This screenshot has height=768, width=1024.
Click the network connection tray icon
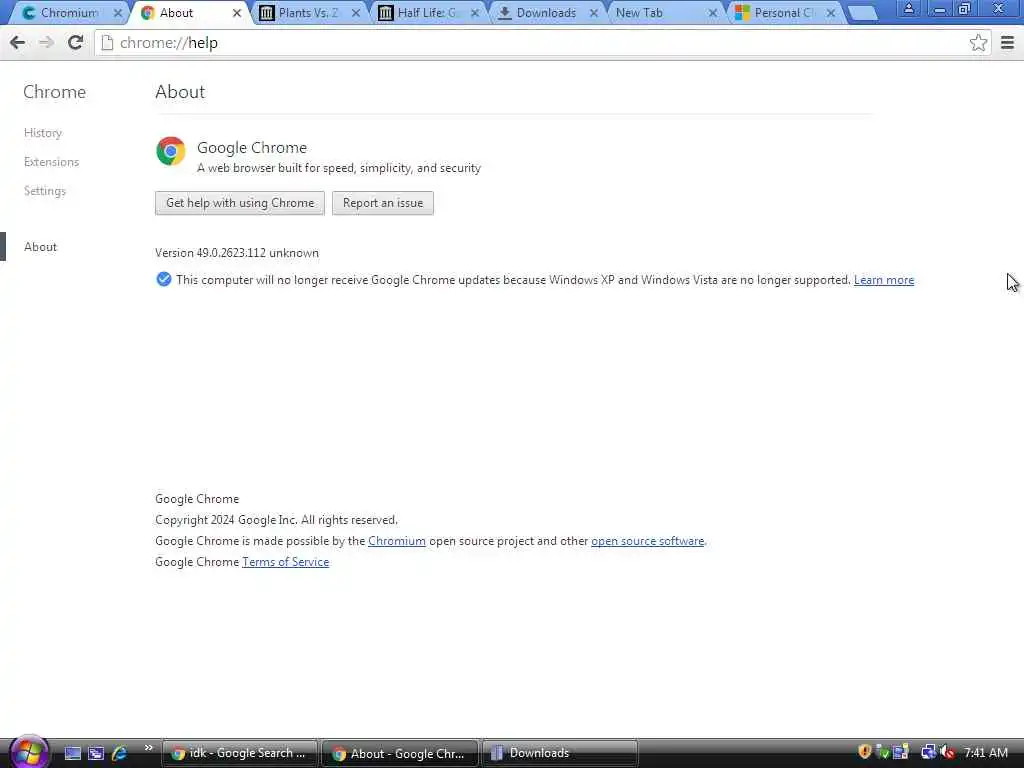click(928, 752)
